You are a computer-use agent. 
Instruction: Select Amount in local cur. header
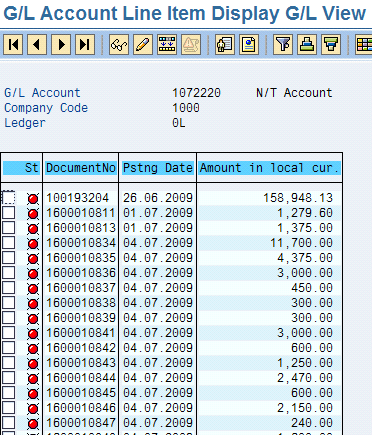click(270, 168)
